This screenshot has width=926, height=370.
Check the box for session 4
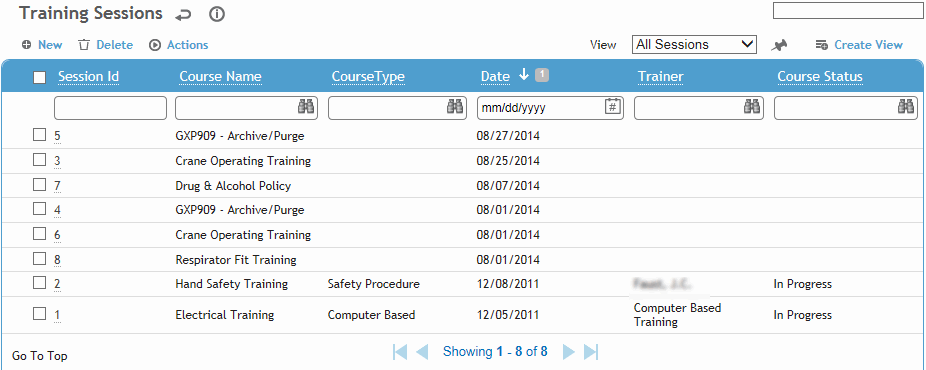[39, 208]
